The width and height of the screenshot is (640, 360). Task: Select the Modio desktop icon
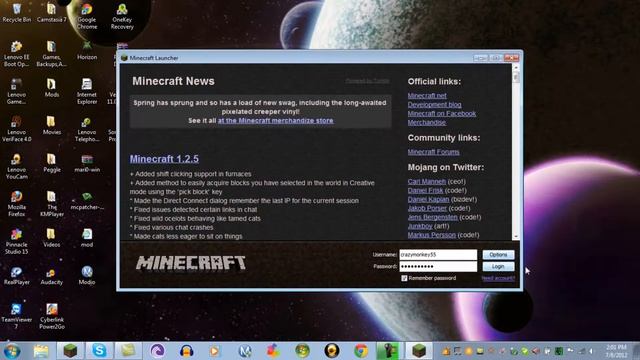coord(87,275)
